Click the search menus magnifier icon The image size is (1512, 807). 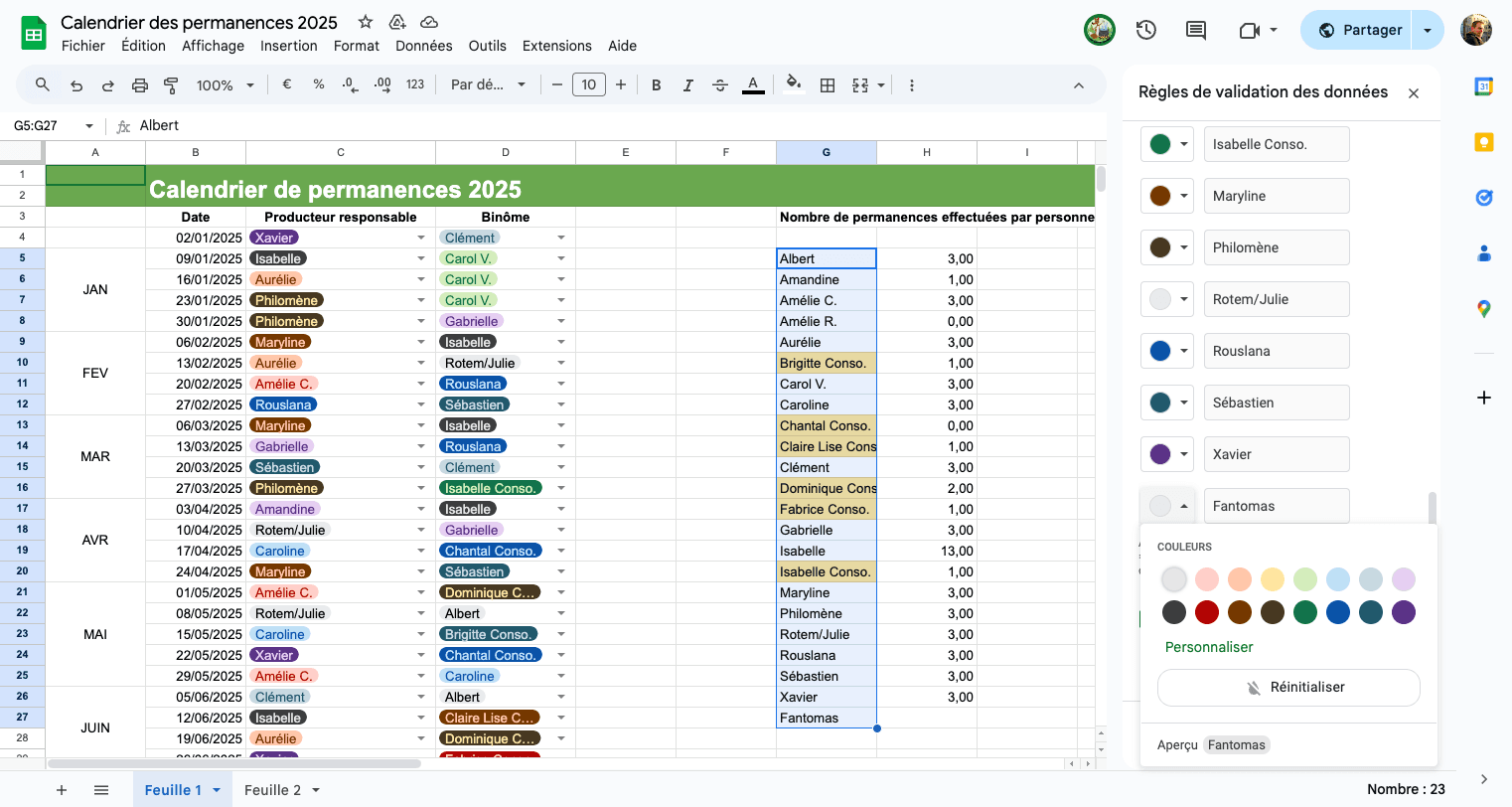(x=43, y=84)
